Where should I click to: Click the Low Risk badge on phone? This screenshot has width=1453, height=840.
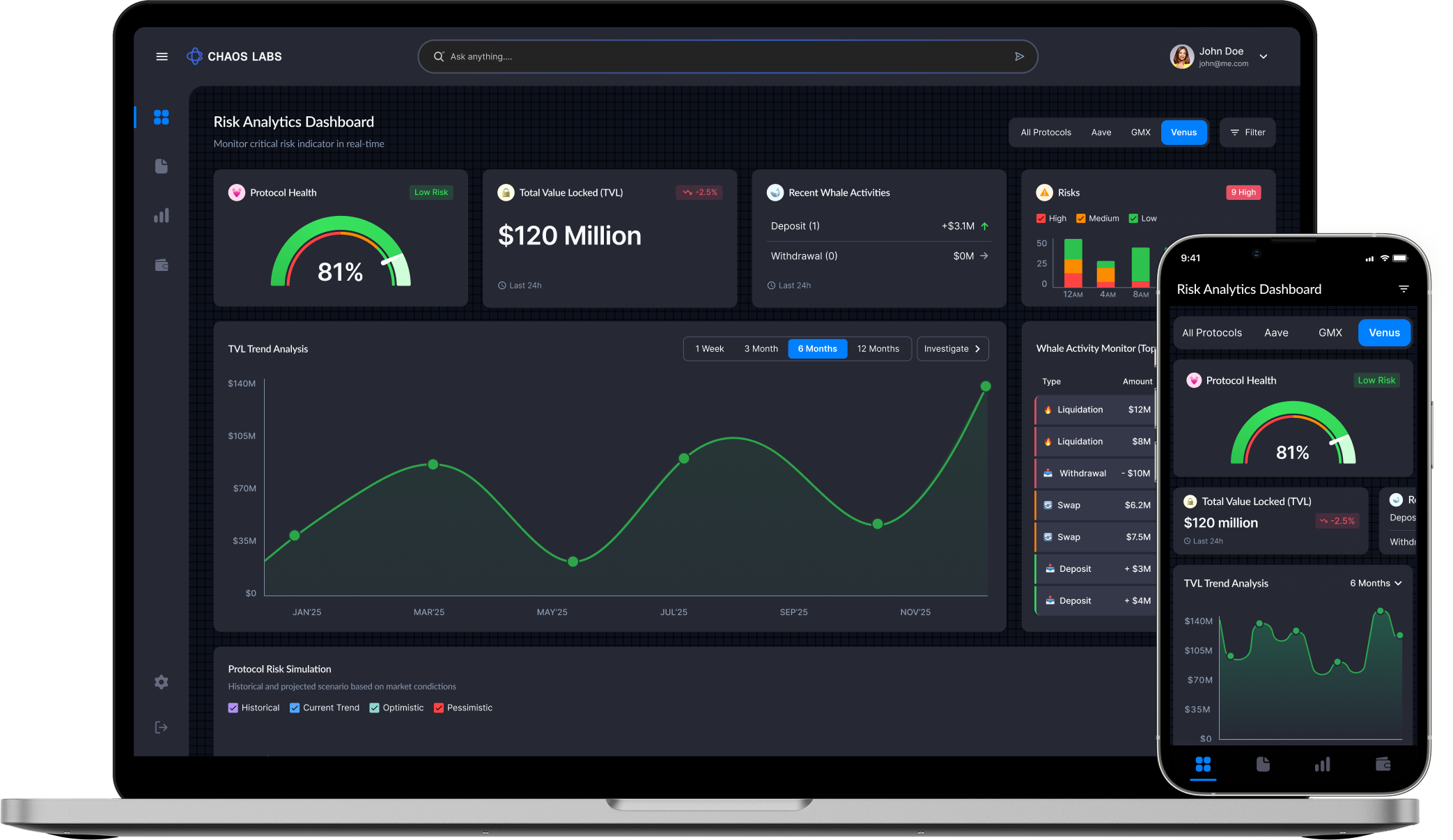(1376, 380)
